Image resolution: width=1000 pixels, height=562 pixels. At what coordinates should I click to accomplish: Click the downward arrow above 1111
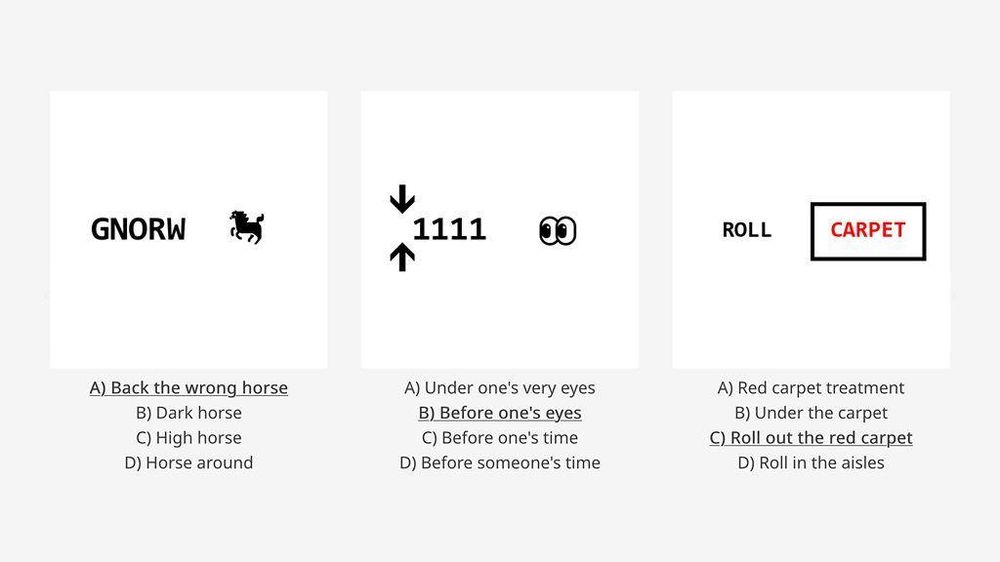402,198
